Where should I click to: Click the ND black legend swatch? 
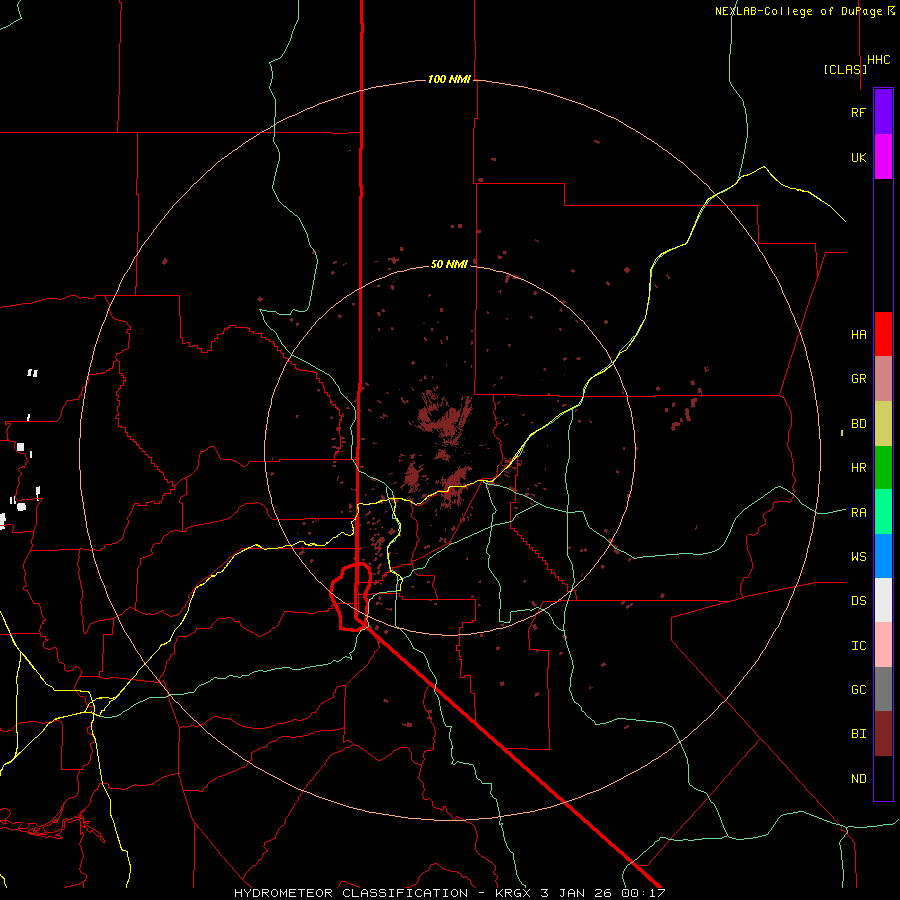click(x=883, y=778)
